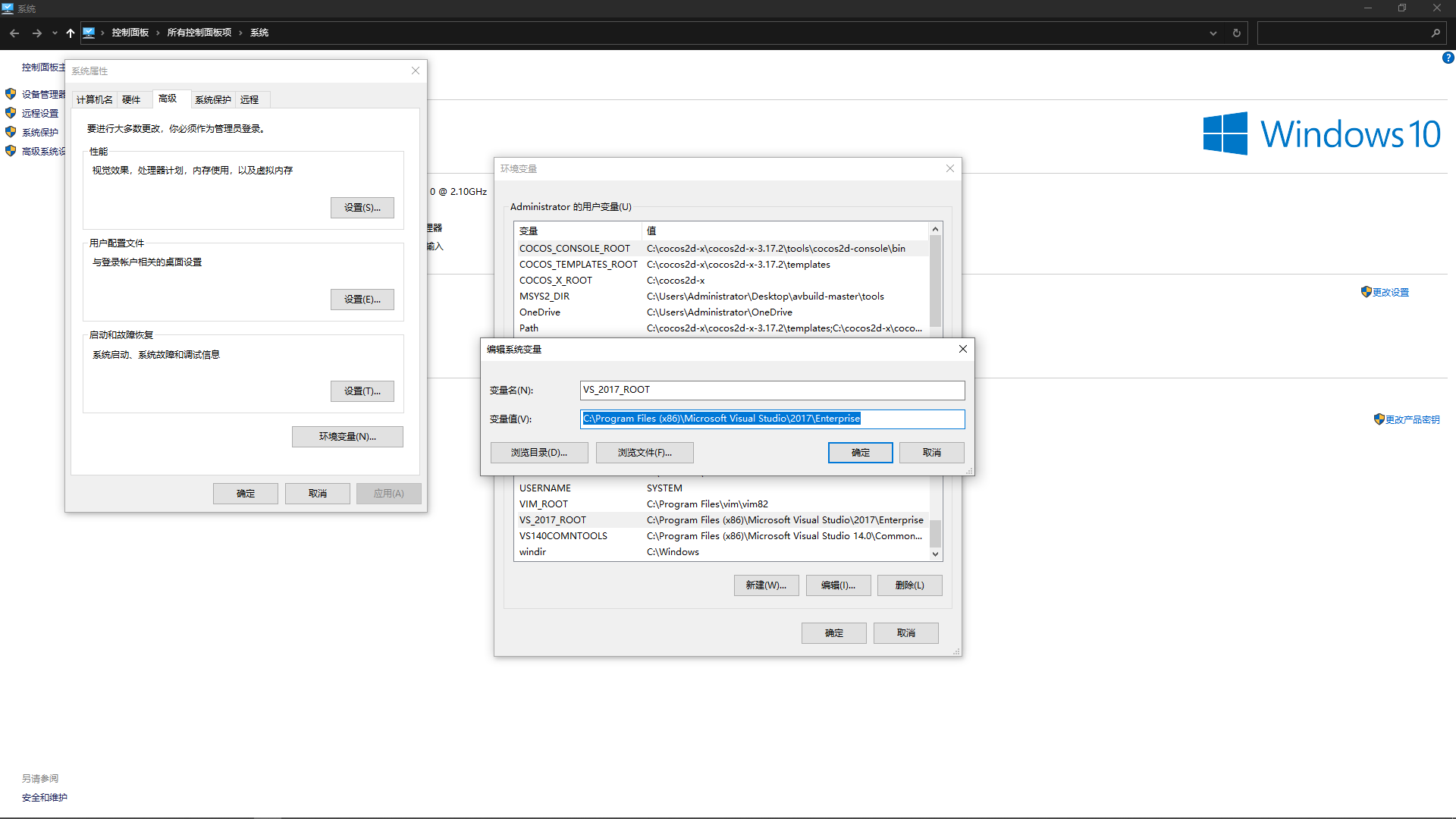
Task: Select COCOS_CONSOLE_ROOT user variable row
Action: [721, 248]
